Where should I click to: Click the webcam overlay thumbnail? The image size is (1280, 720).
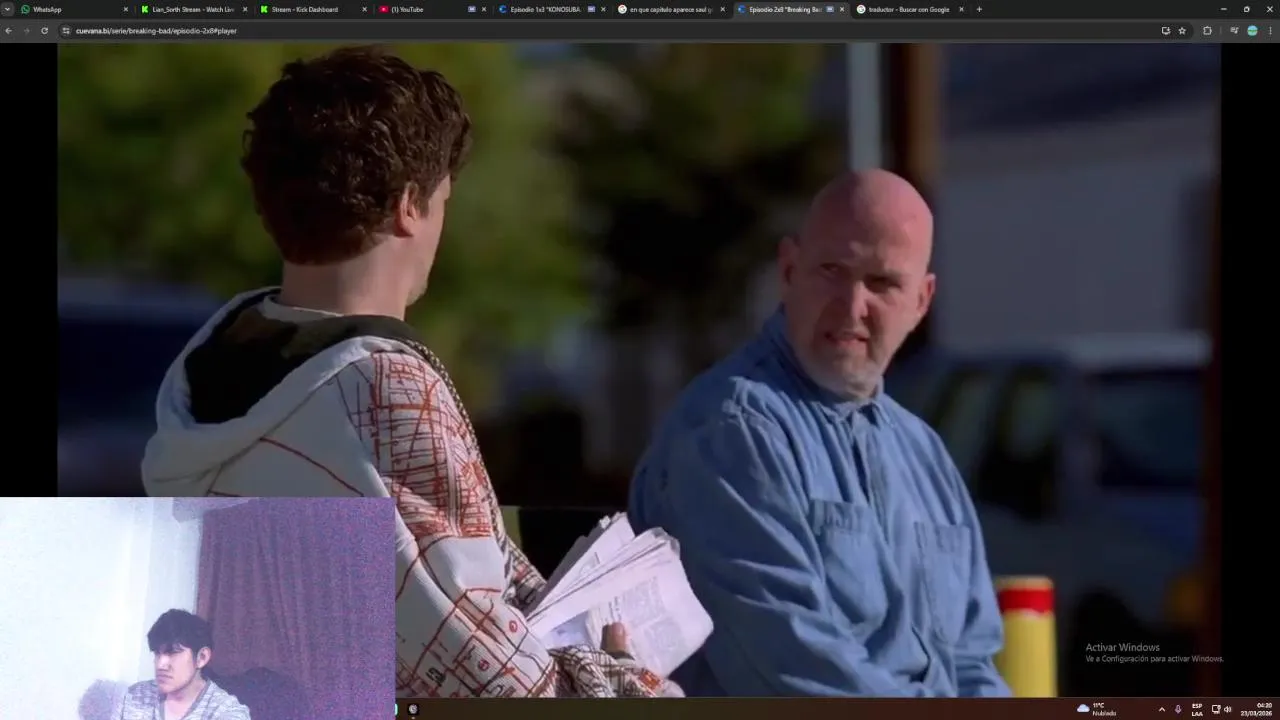tap(197, 608)
